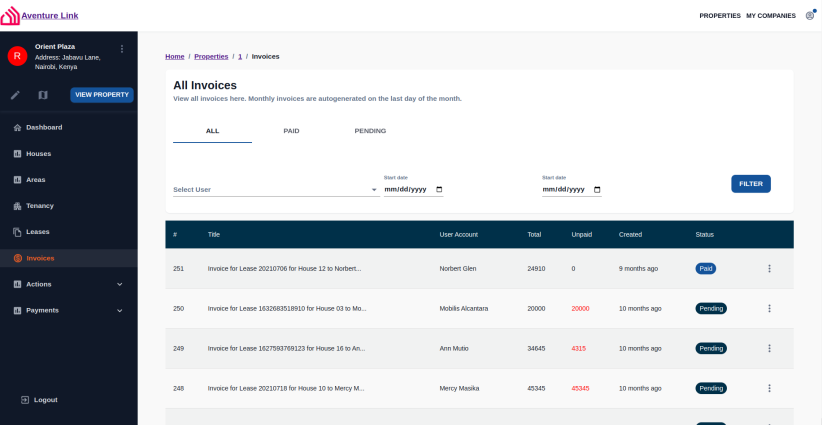Viewport: 822px width, 425px height.
Task: Open row actions menu for invoice 248
Action: click(769, 388)
